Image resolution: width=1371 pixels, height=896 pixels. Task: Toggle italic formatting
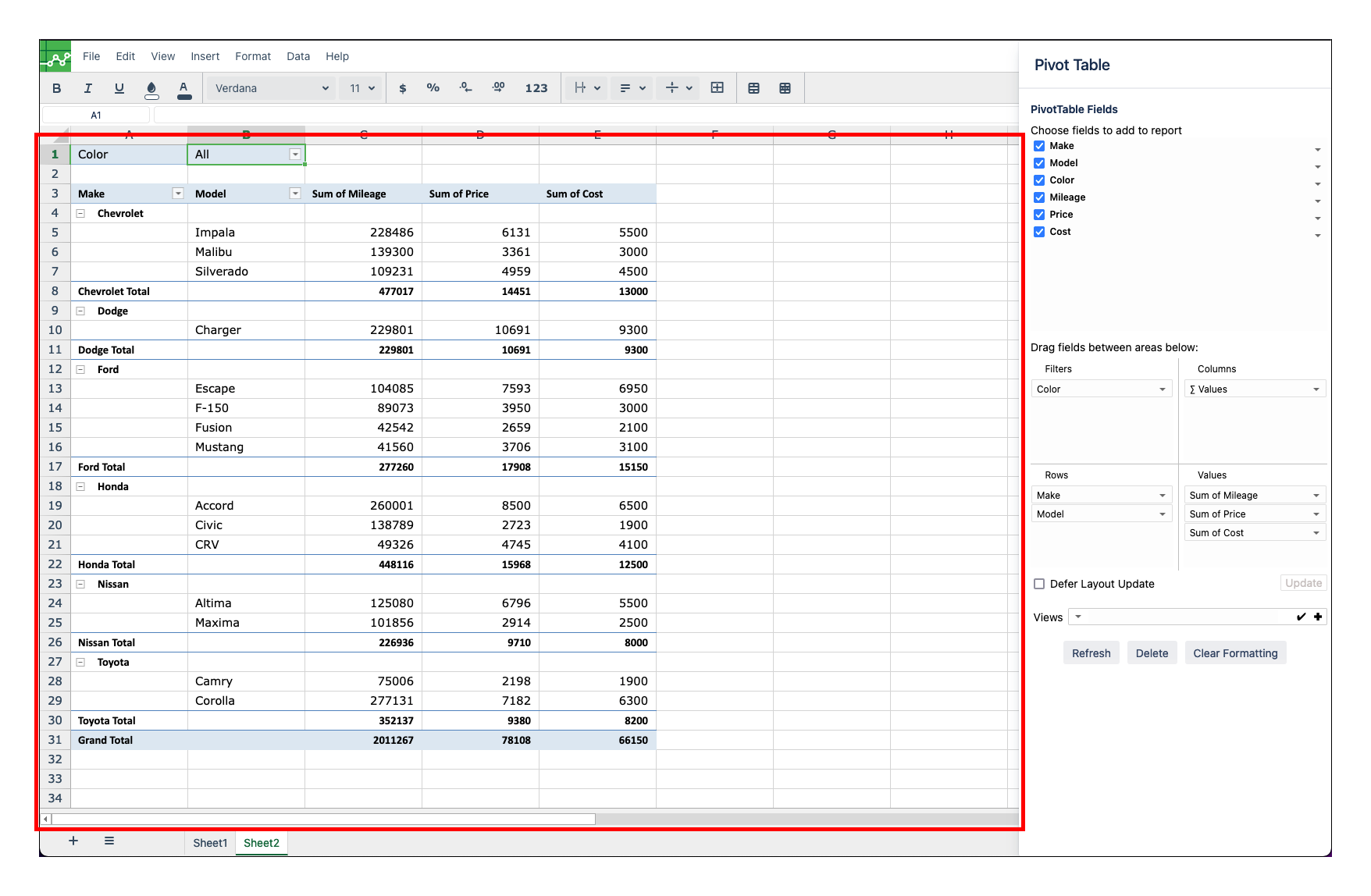(x=87, y=87)
